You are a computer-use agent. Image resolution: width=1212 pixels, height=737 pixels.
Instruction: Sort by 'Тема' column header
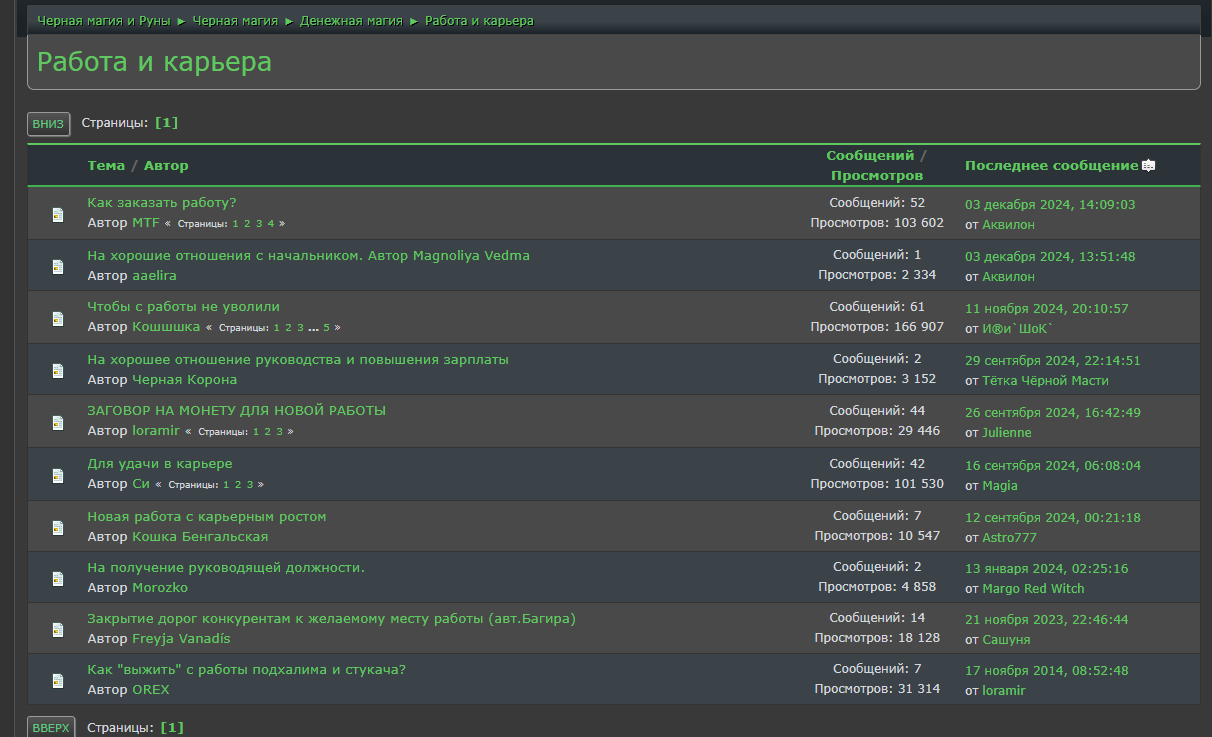click(106, 166)
